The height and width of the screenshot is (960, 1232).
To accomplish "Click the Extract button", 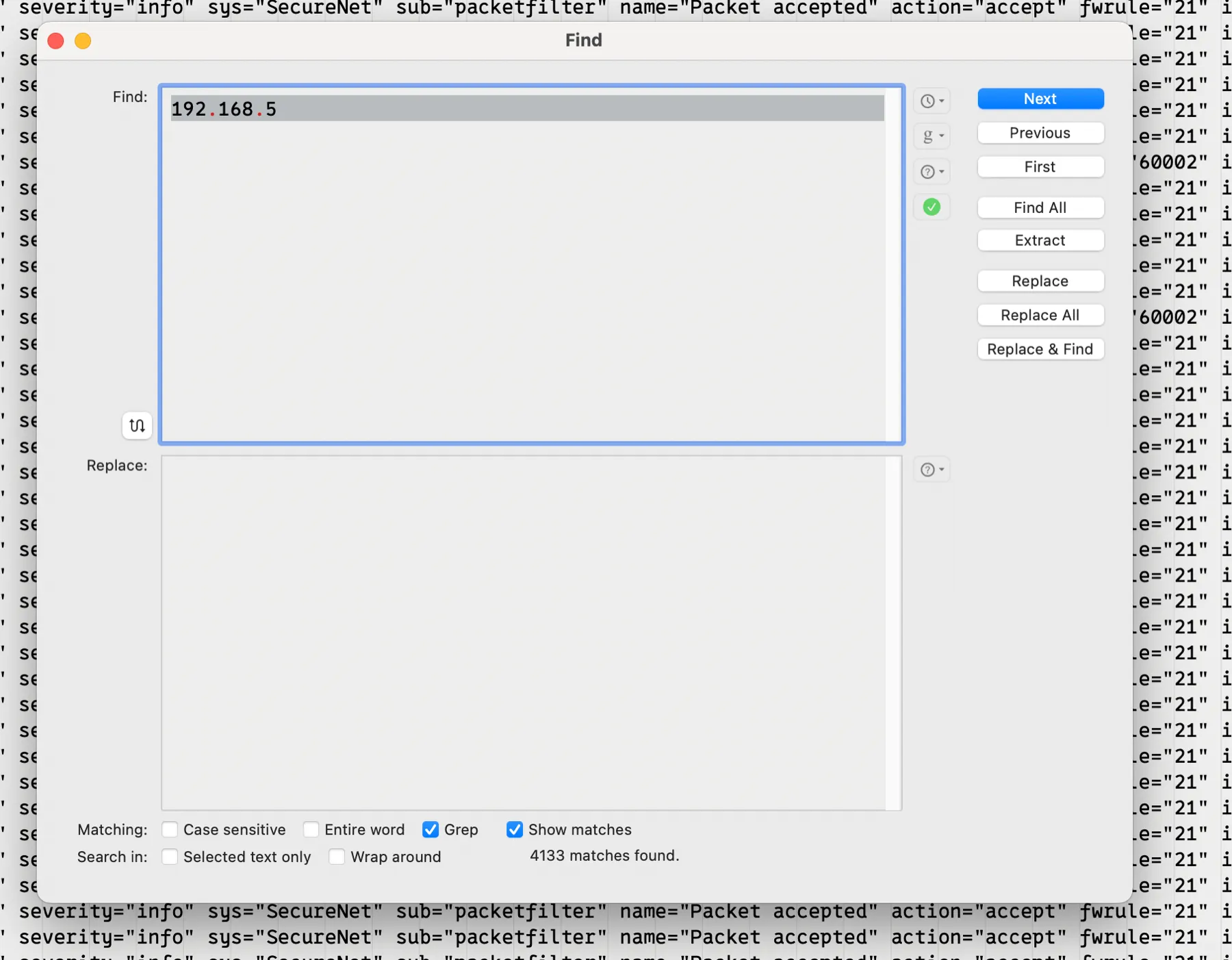I will pyautogui.click(x=1040, y=240).
